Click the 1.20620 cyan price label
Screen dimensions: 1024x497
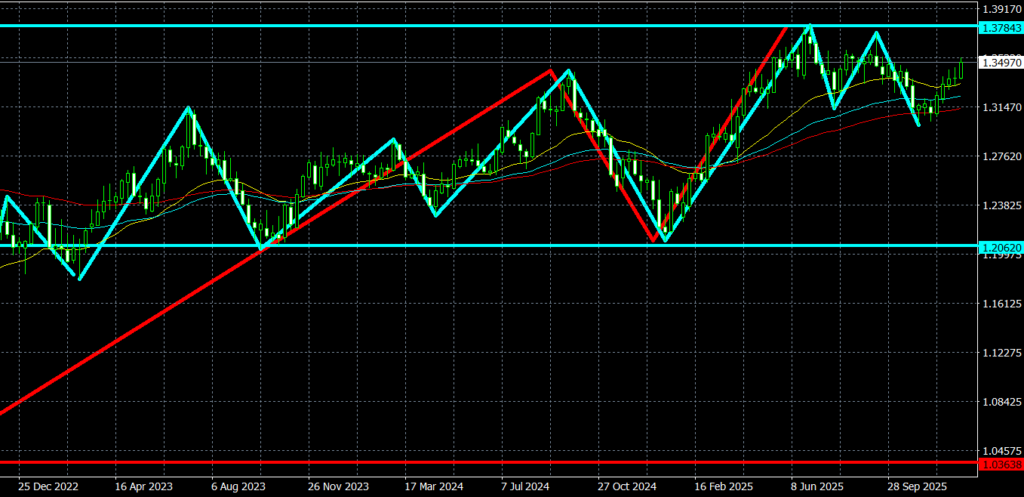tap(1000, 246)
